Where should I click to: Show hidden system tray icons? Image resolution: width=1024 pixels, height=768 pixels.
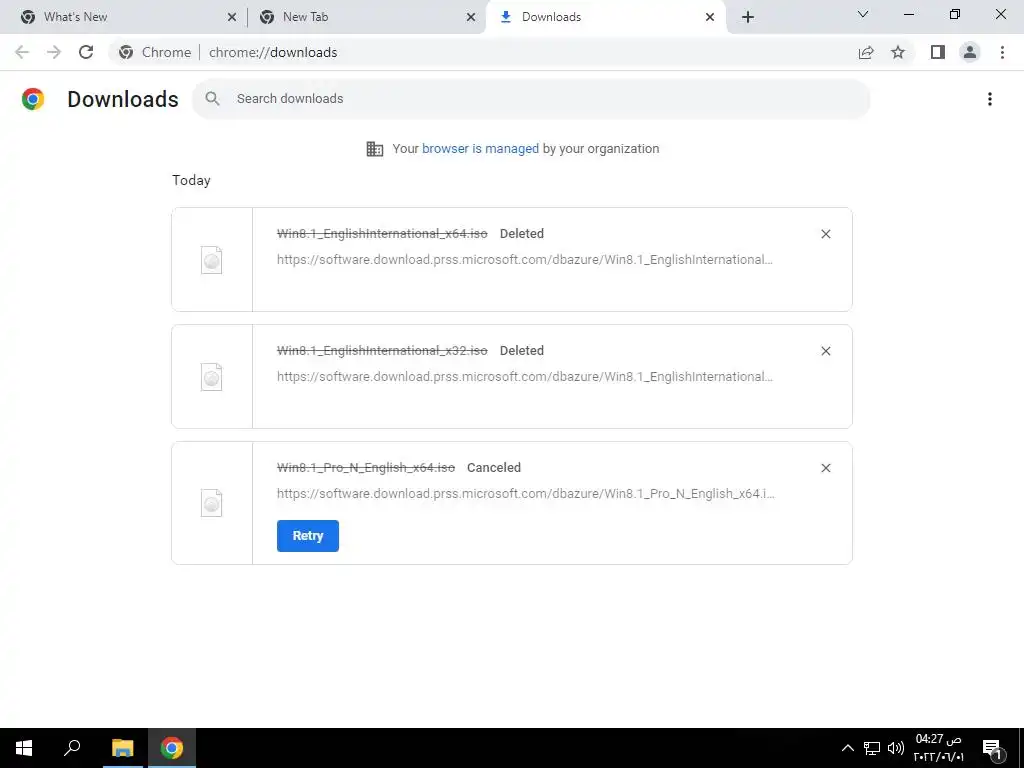coord(848,748)
